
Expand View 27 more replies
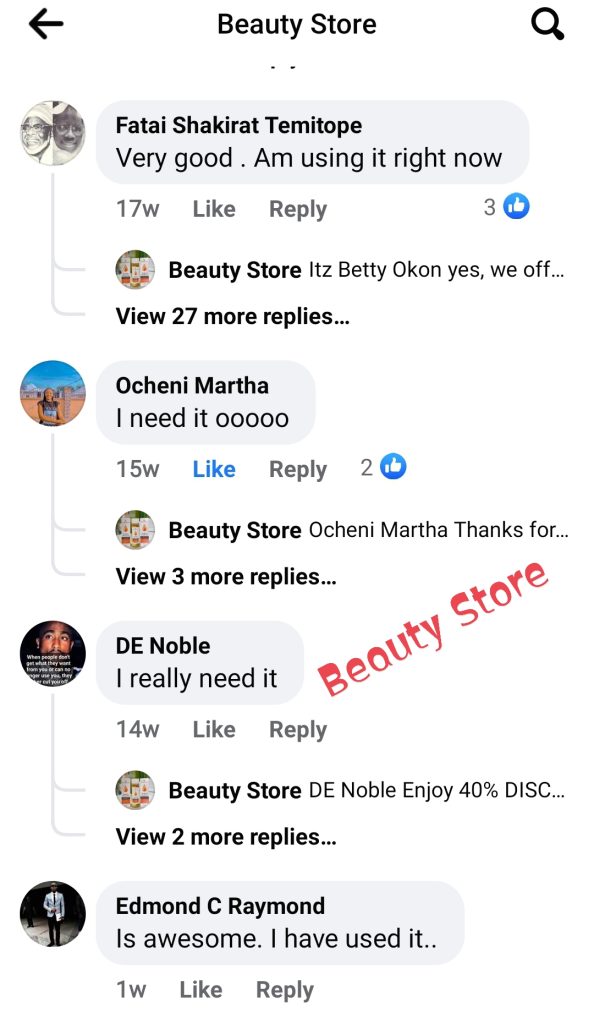[x=232, y=317]
